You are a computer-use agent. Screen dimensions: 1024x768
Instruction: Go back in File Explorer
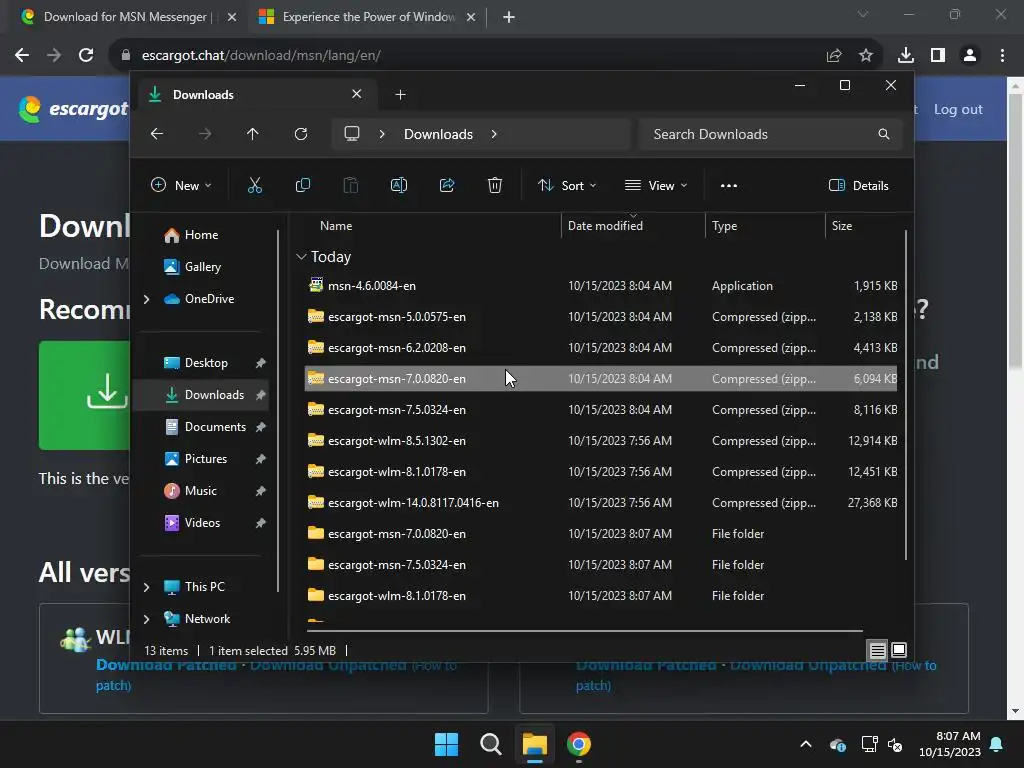tap(157, 134)
